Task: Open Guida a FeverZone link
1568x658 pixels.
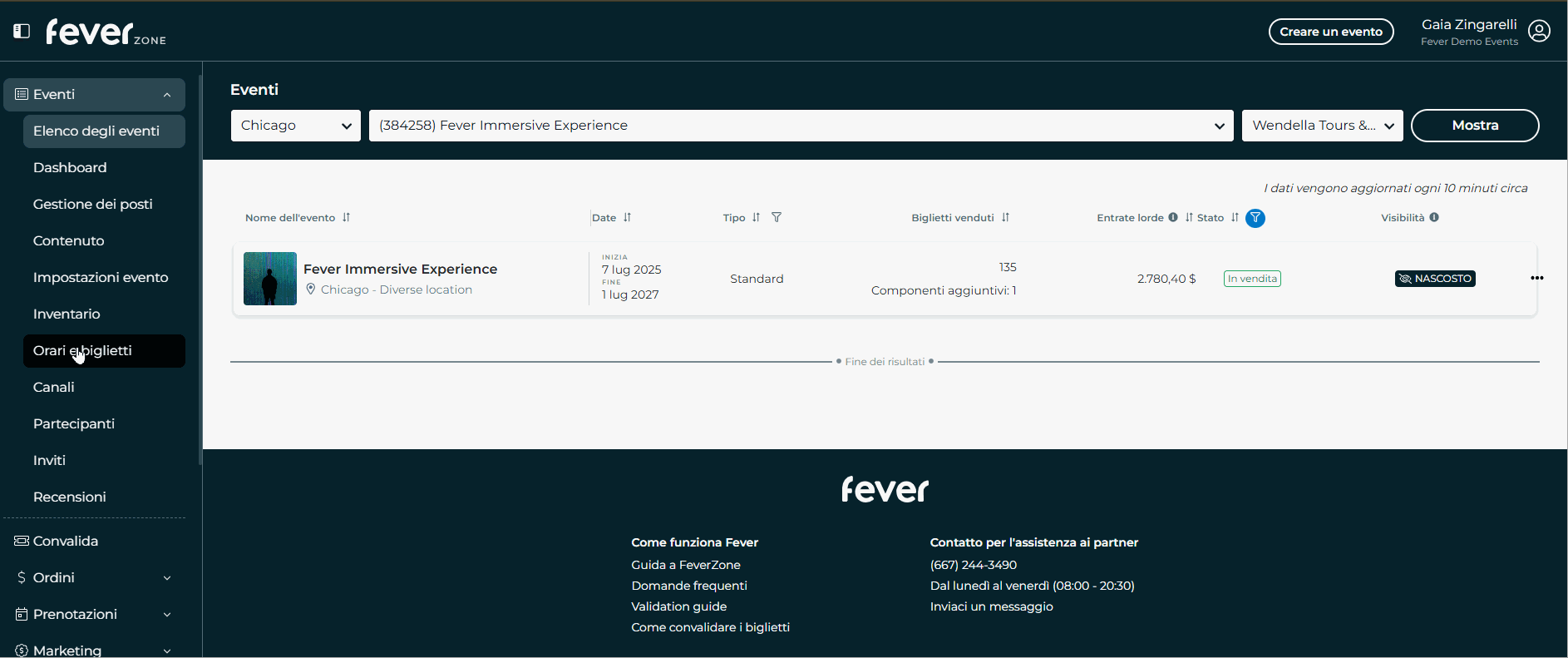Action: click(686, 565)
